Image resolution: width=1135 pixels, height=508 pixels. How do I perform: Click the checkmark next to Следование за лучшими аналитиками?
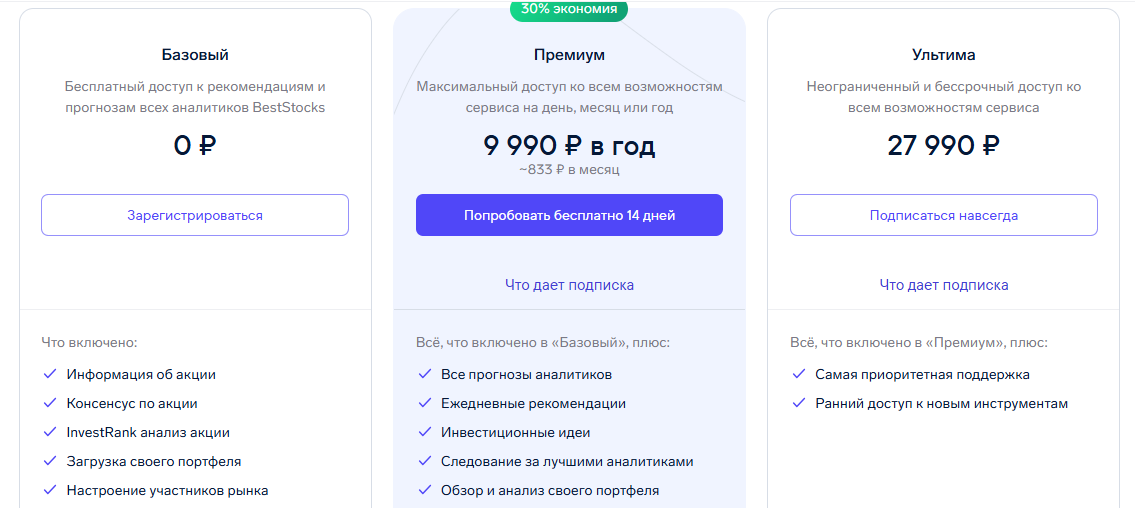(424, 461)
